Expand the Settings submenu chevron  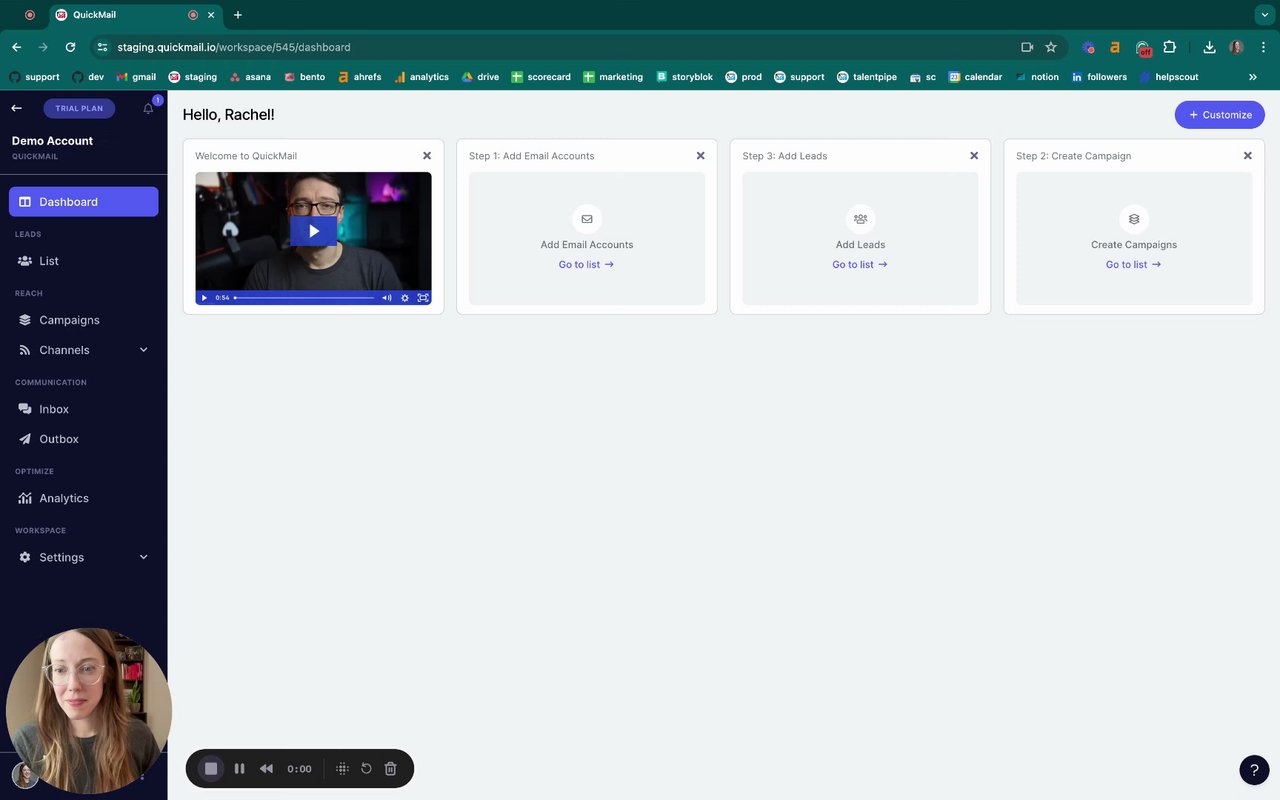(143, 557)
